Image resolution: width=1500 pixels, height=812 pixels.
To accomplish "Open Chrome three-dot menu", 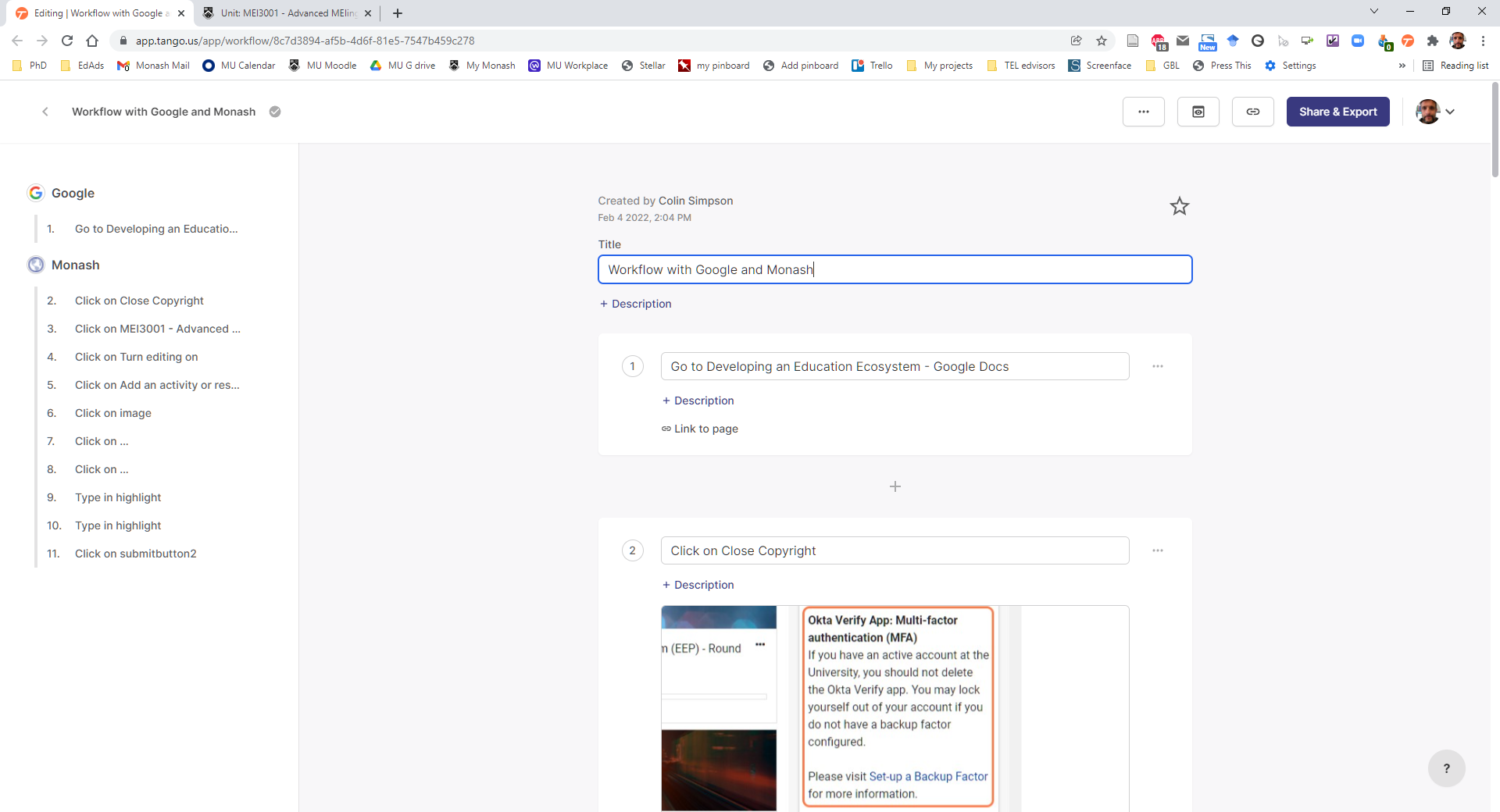I will (x=1483, y=41).
